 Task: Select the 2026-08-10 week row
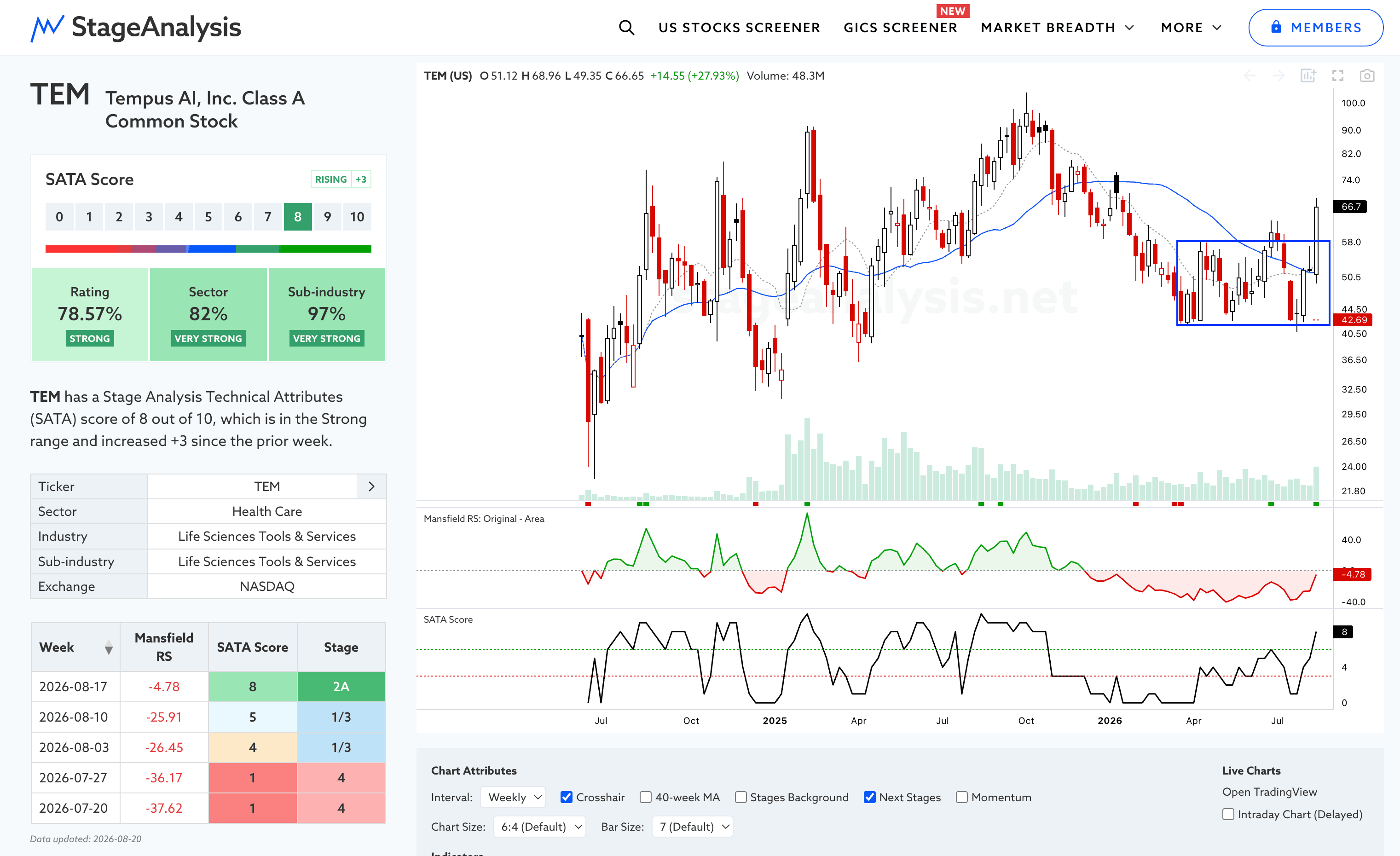[x=208, y=717]
